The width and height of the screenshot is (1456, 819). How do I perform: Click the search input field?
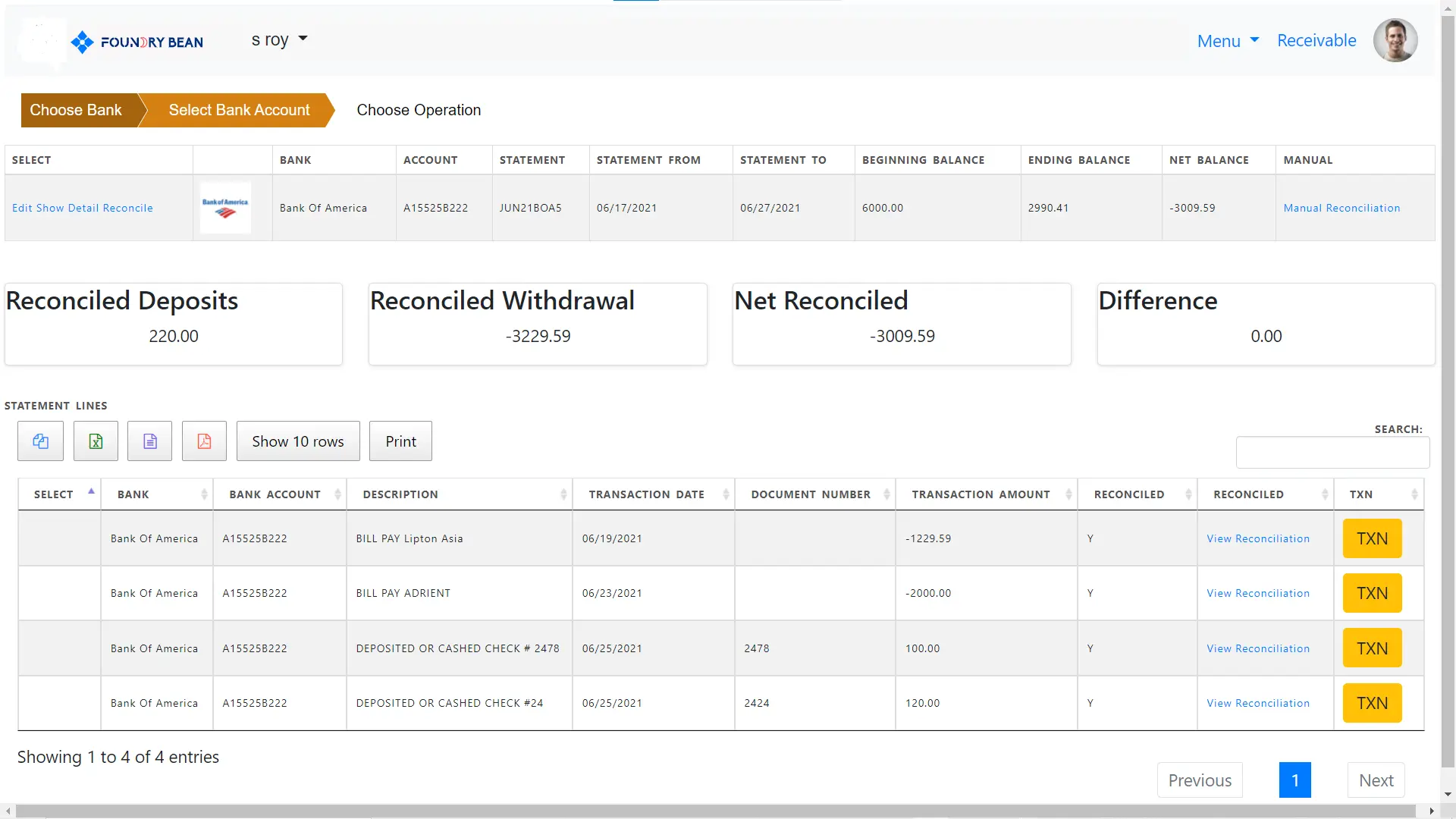click(x=1332, y=452)
